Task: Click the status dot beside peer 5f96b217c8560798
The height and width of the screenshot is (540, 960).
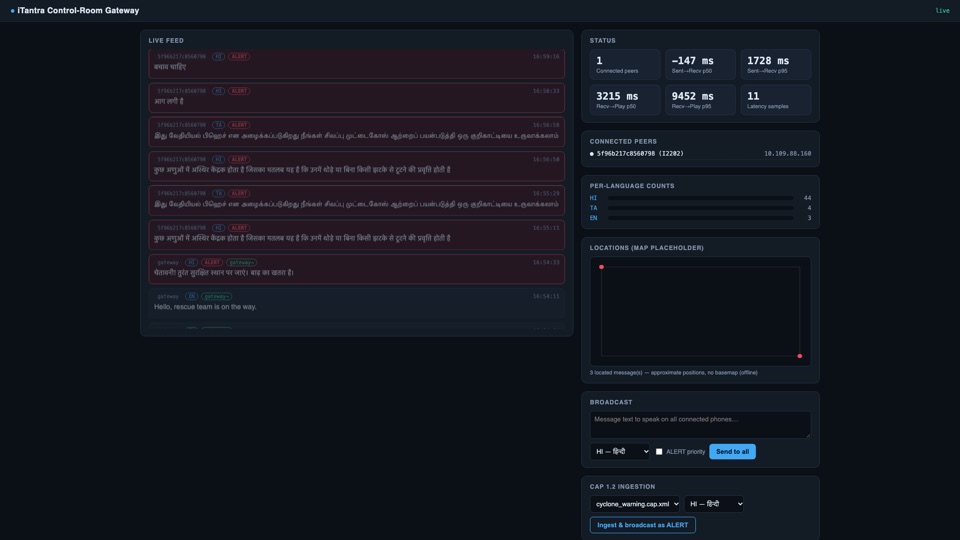Action: [591, 154]
